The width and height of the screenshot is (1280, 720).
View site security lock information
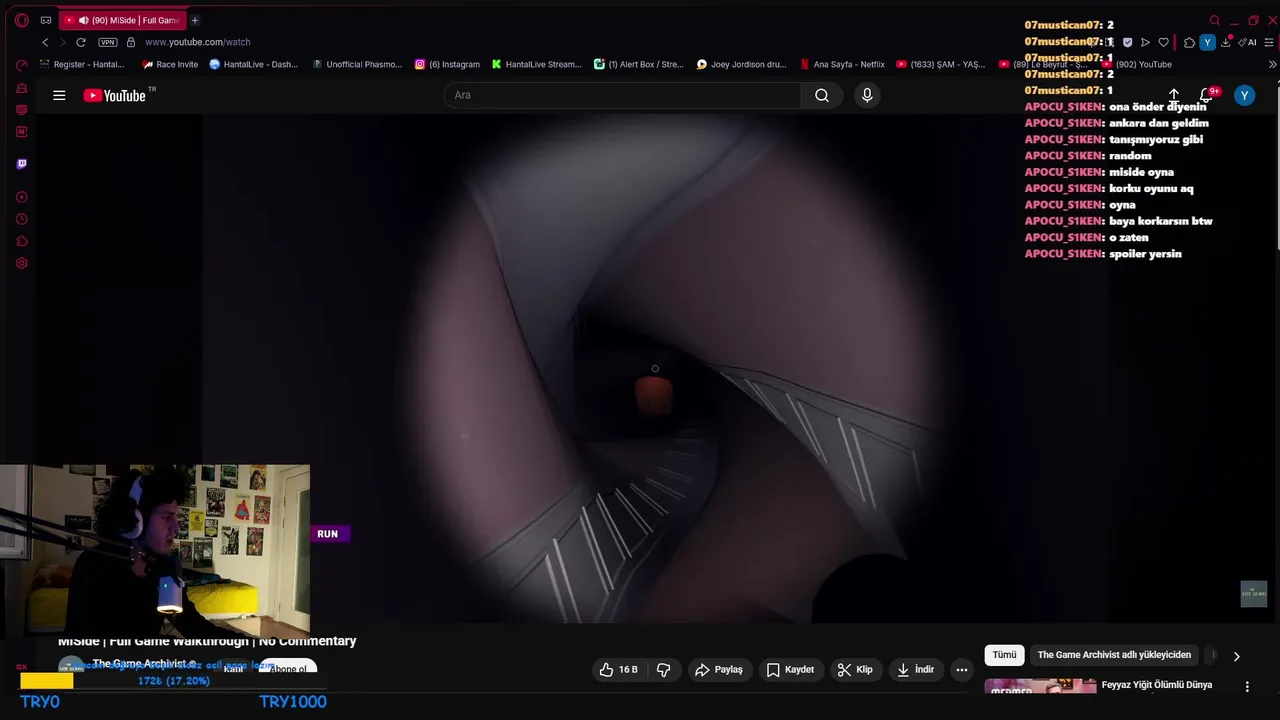[x=131, y=42]
